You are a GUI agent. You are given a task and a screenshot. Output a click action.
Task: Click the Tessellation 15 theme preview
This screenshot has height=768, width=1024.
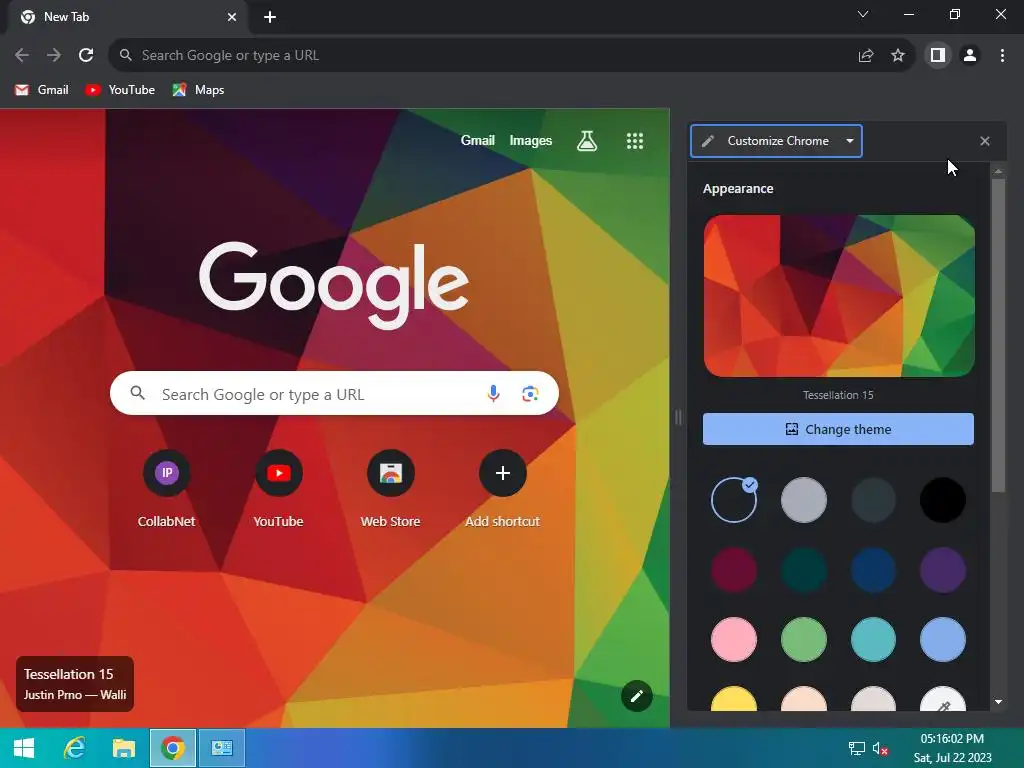click(x=839, y=296)
